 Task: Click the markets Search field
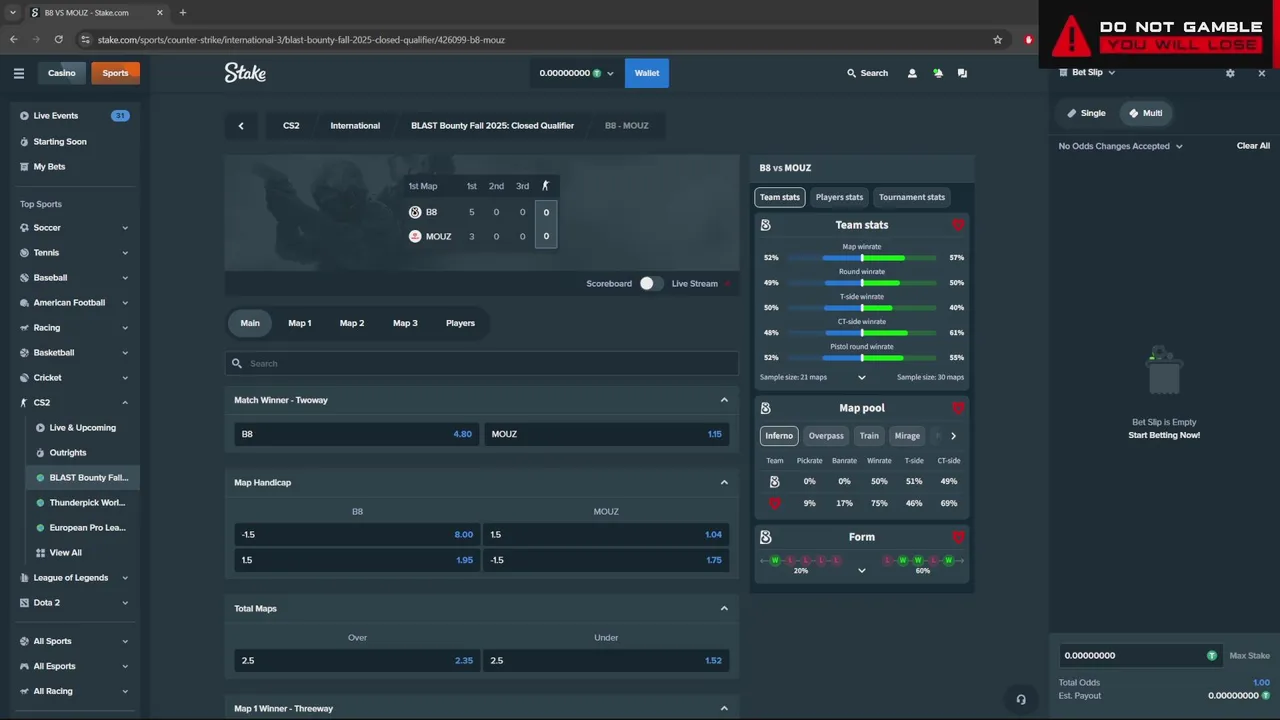coord(482,364)
